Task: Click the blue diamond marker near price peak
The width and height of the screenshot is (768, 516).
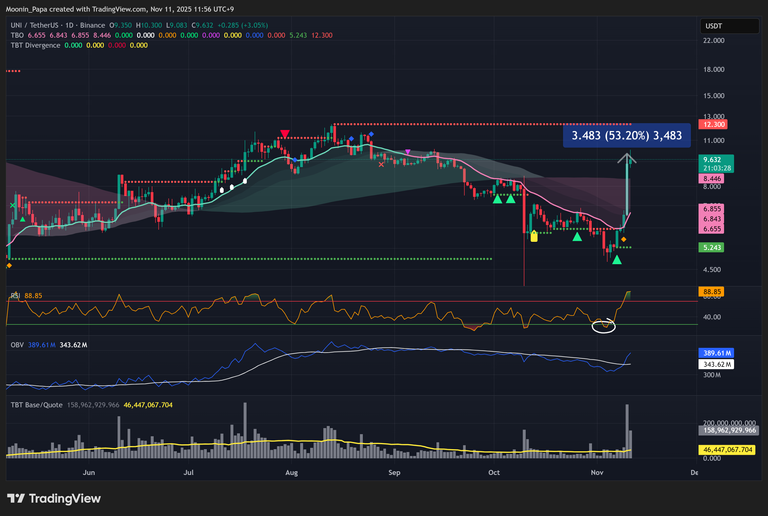Action: coord(371,134)
